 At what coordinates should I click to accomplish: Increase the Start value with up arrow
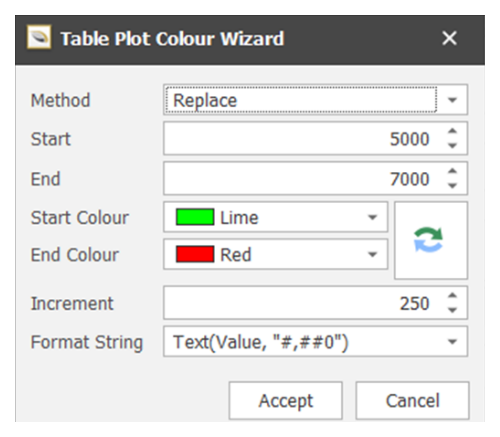click(x=452, y=131)
